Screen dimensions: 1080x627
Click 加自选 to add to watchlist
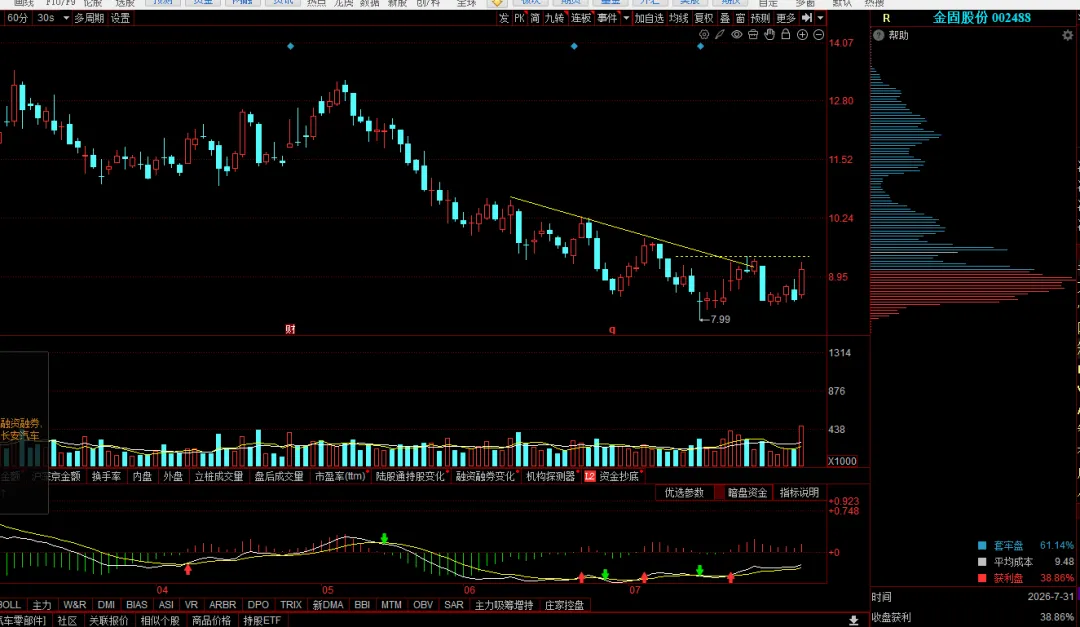point(650,18)
